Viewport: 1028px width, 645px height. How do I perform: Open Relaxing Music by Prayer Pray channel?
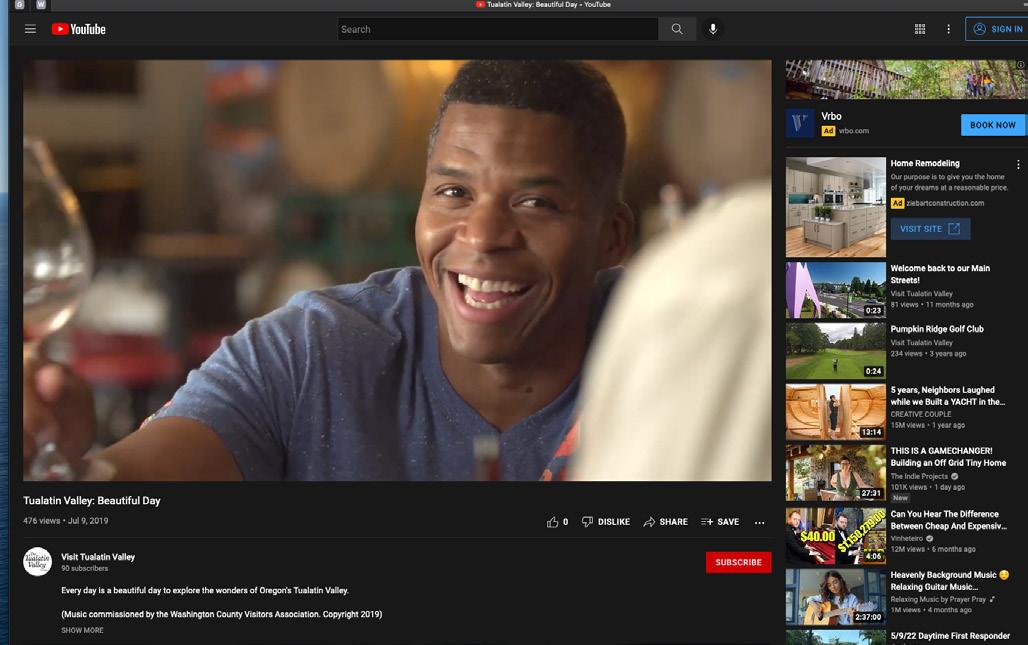938,599
